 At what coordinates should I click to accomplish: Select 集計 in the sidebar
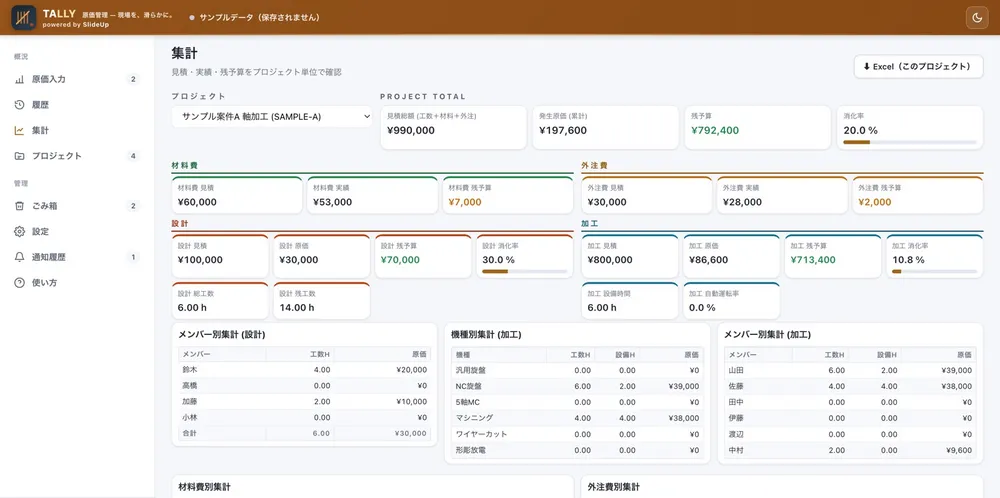point(77,130)
